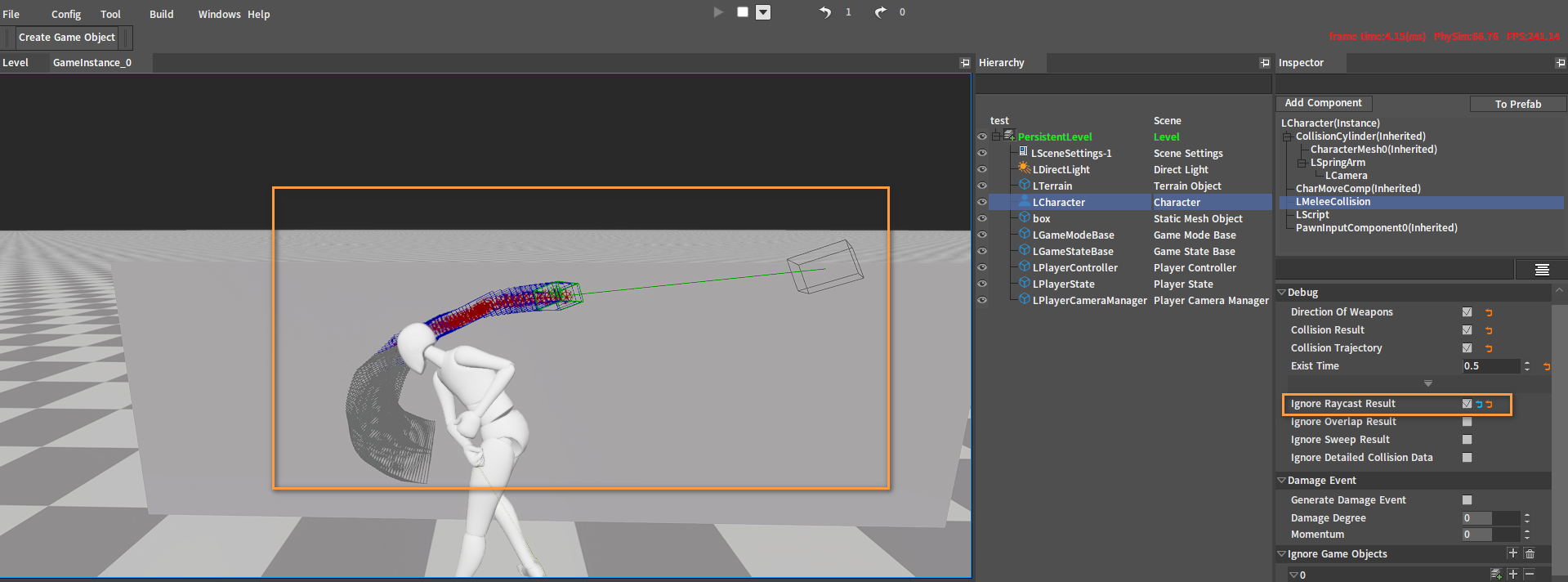The image size is (1568, 582).
Task: Uncheck the Collision Trajectory checkbox
Action: point(1467,348)
